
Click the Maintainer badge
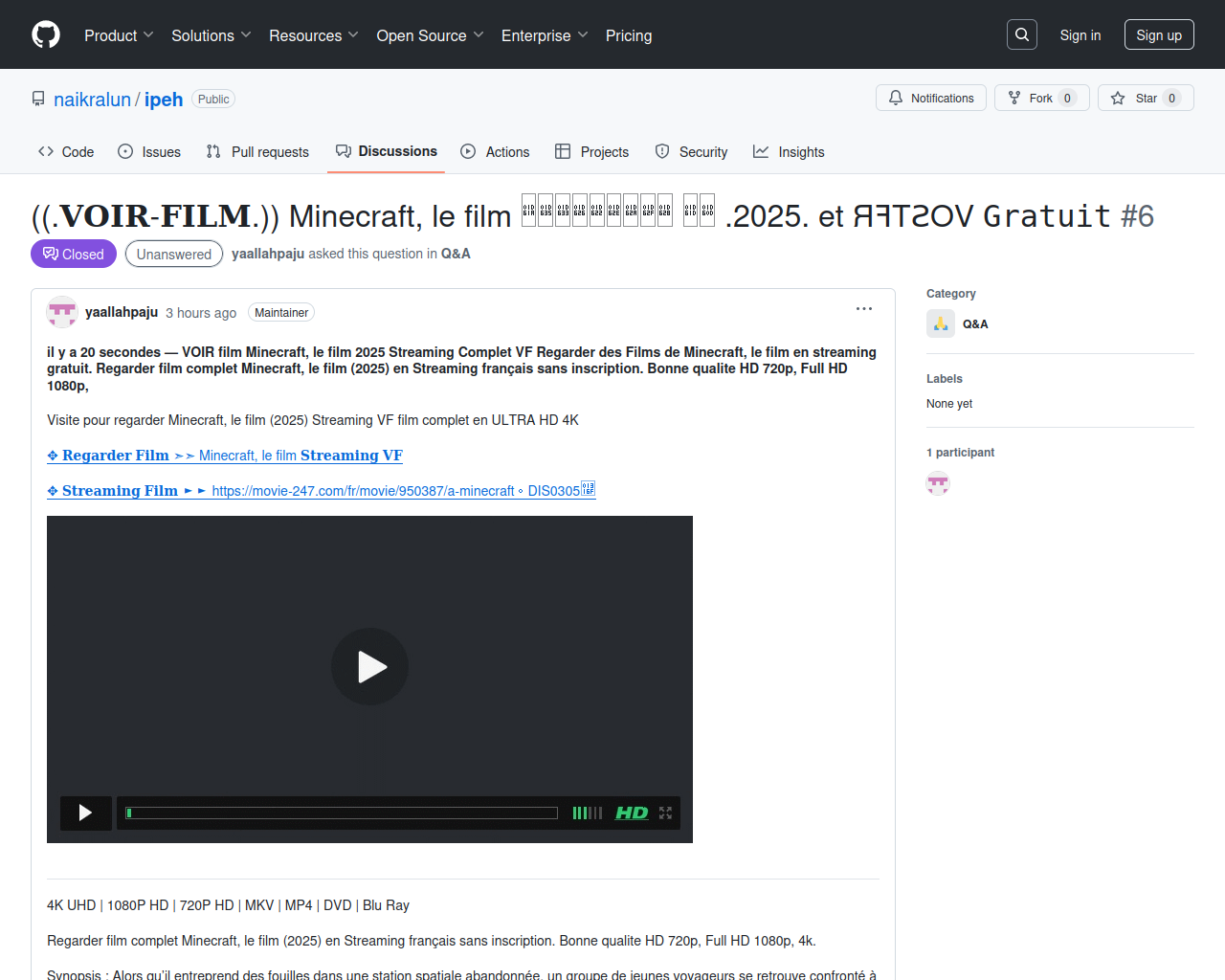tap(281, 313)
